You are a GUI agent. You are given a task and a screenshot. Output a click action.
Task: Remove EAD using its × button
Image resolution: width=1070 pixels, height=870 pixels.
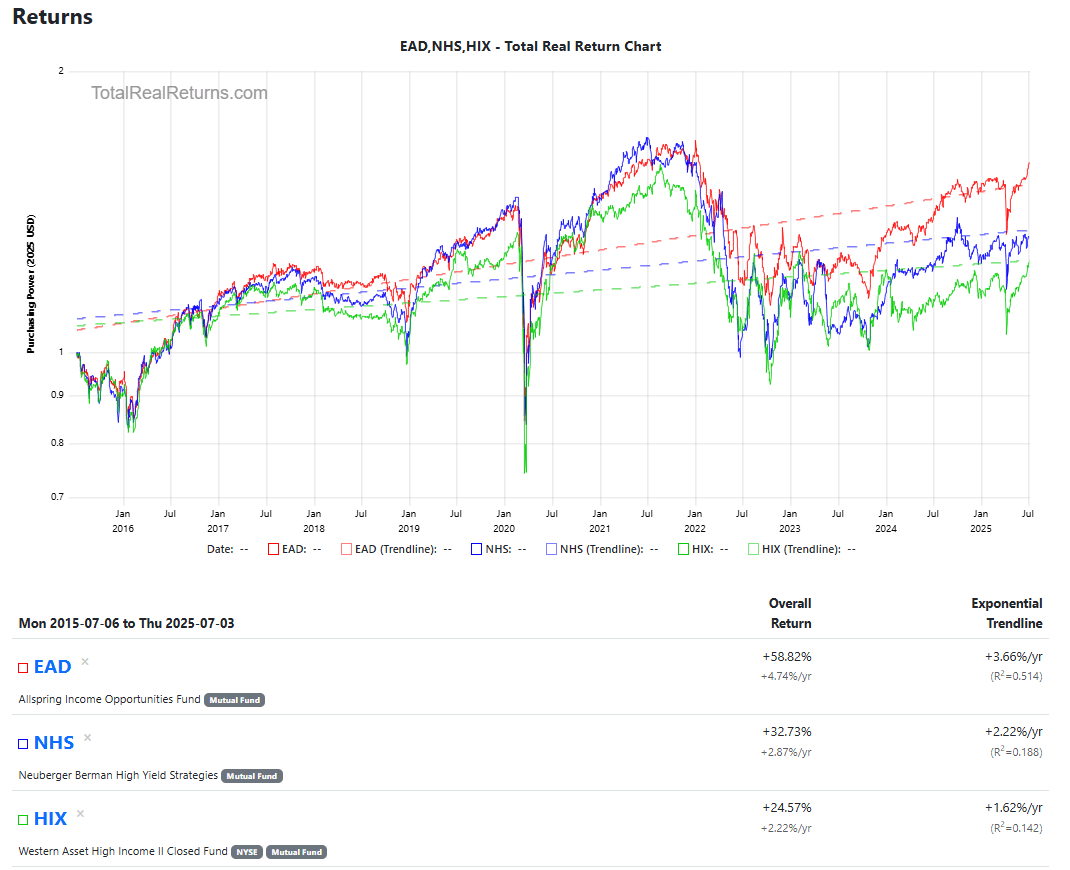tap(85, 662)
